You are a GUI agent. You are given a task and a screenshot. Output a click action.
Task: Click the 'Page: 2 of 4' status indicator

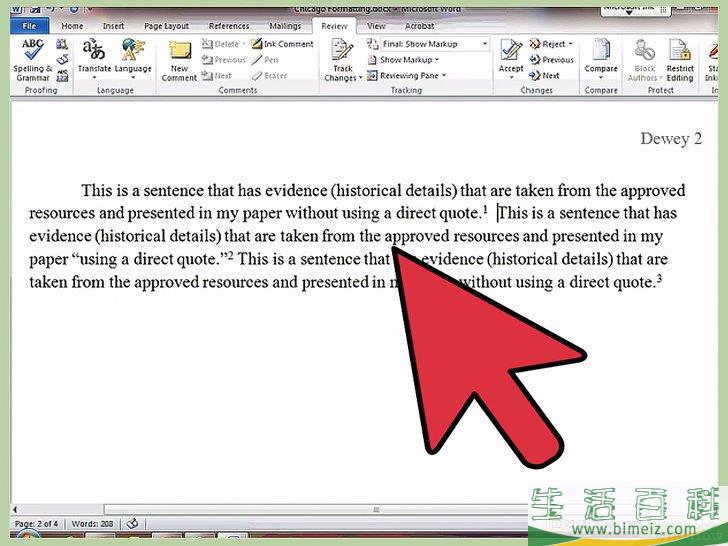pos(36,524)
